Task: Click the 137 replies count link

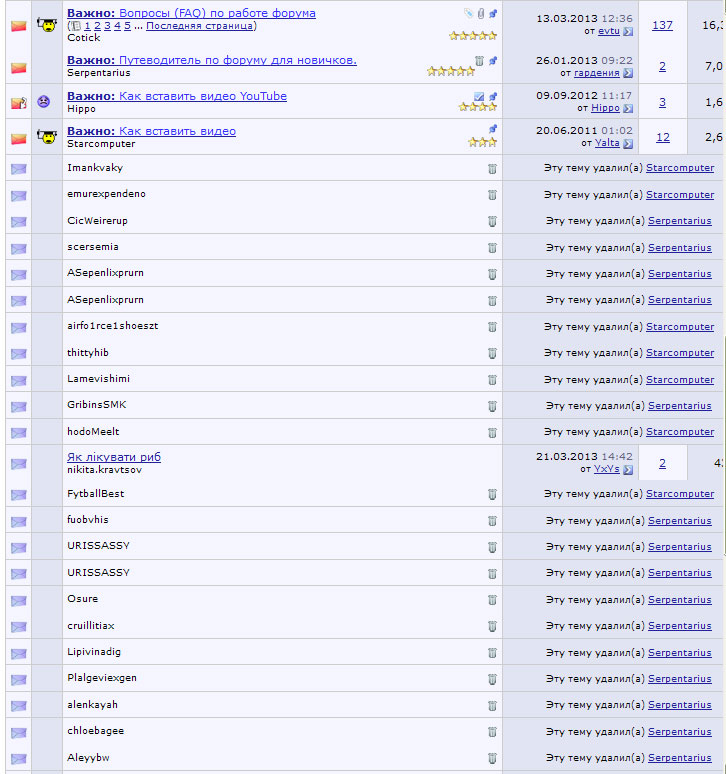Action: [x=662, y=25]
